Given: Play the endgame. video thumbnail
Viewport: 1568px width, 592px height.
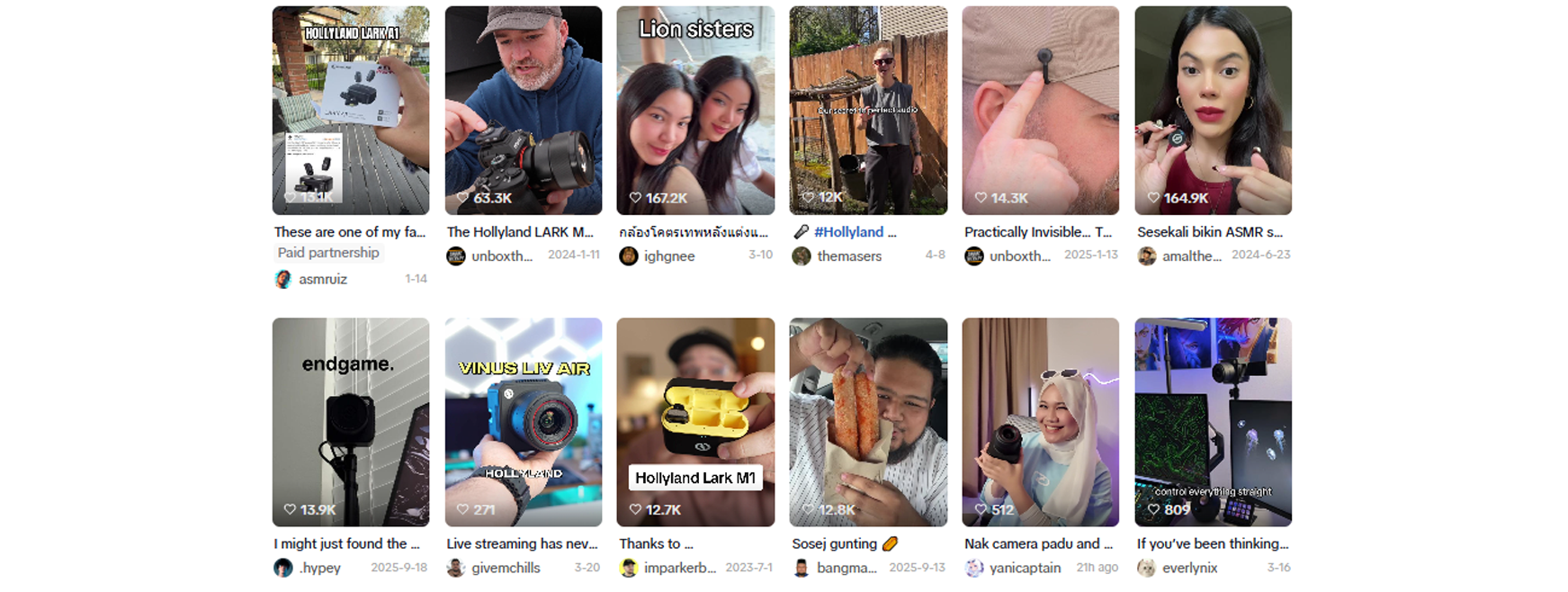Looking at the screenshot, I should (351, 422).
